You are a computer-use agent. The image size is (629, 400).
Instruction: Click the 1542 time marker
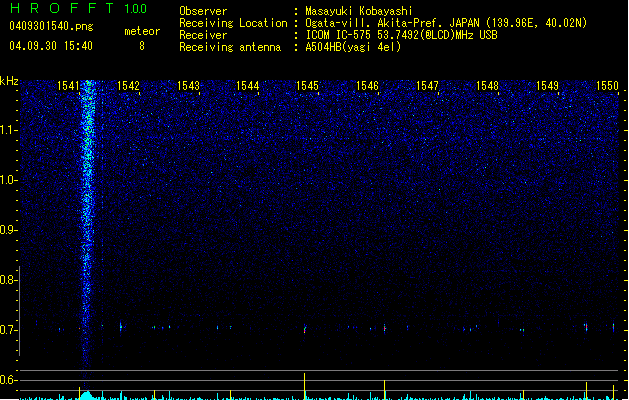tap(128, 86)
